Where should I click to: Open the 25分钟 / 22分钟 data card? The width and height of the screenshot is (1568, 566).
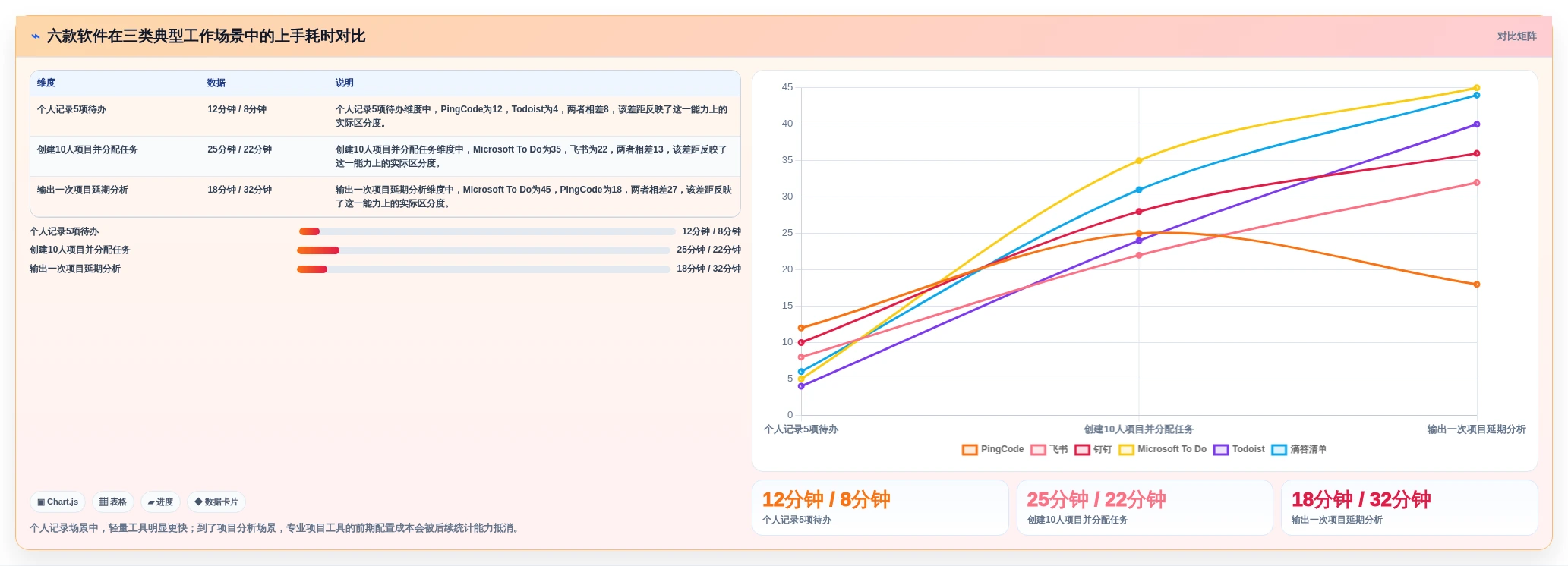[x=1145, y=508]
